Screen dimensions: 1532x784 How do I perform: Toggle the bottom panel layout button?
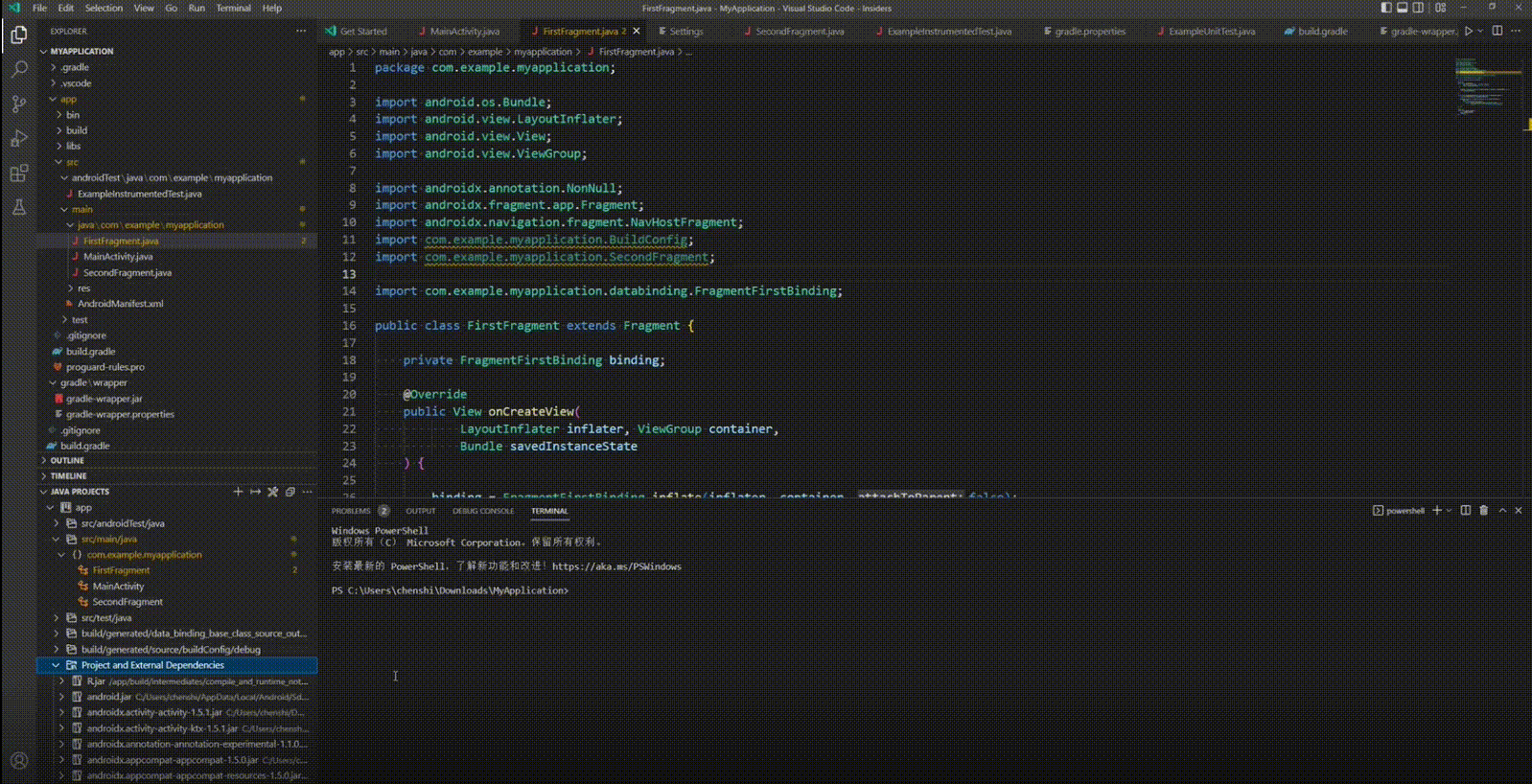coord(1403,8)
